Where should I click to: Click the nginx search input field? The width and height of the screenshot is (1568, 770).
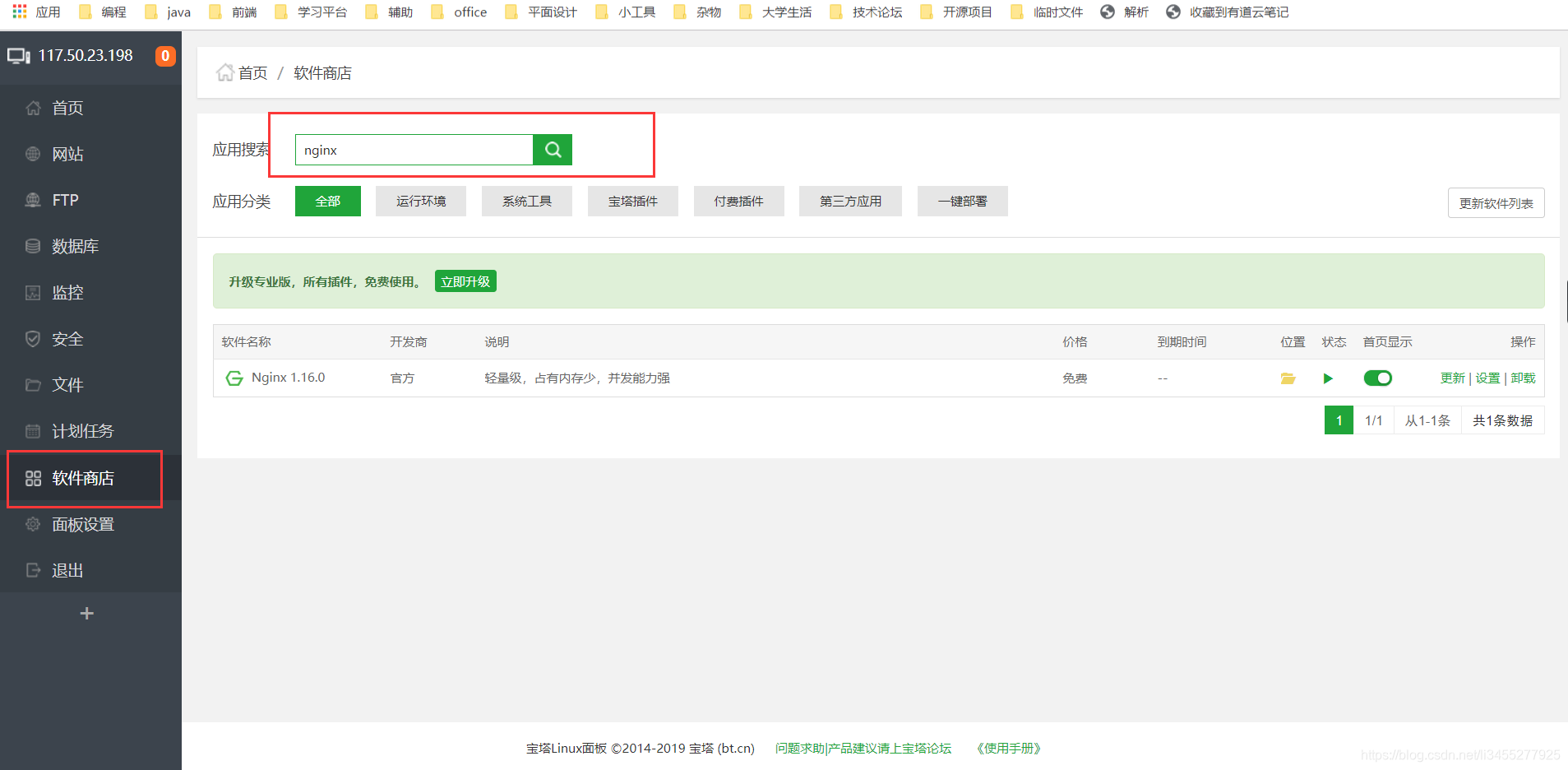[x=414, y=150]
